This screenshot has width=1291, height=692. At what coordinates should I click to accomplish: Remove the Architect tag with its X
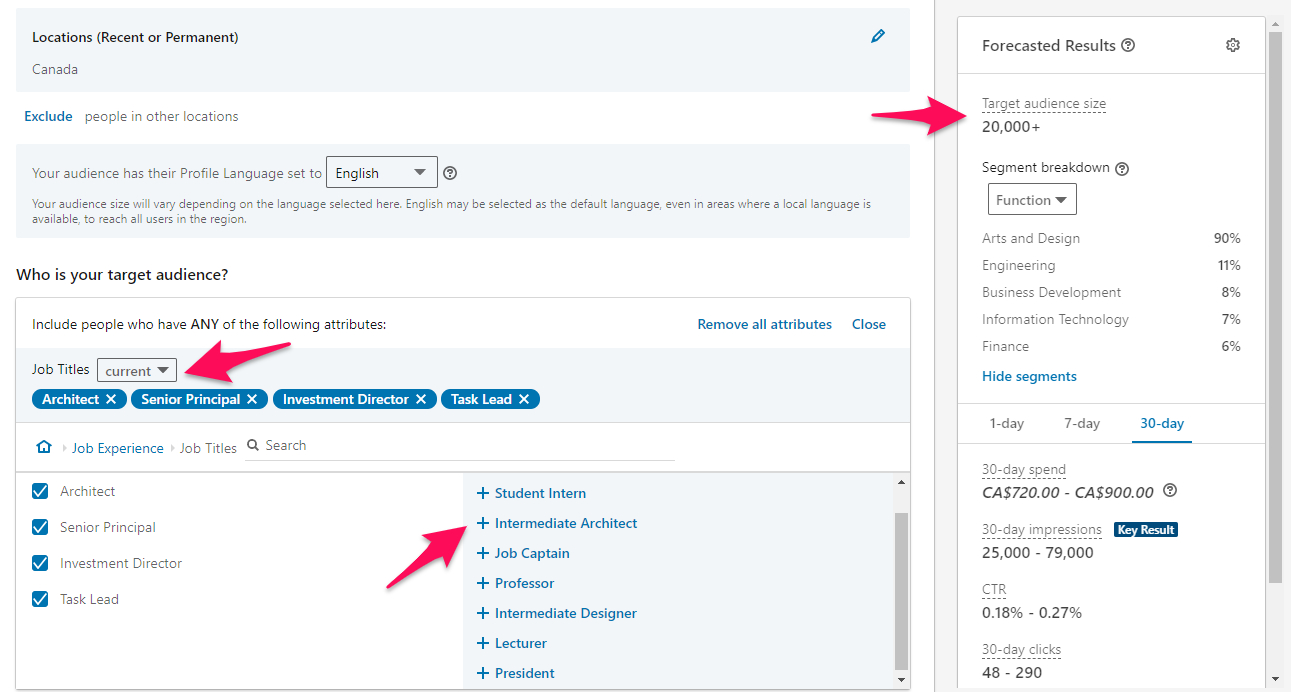pyautogui.click(x=111, y=399)
